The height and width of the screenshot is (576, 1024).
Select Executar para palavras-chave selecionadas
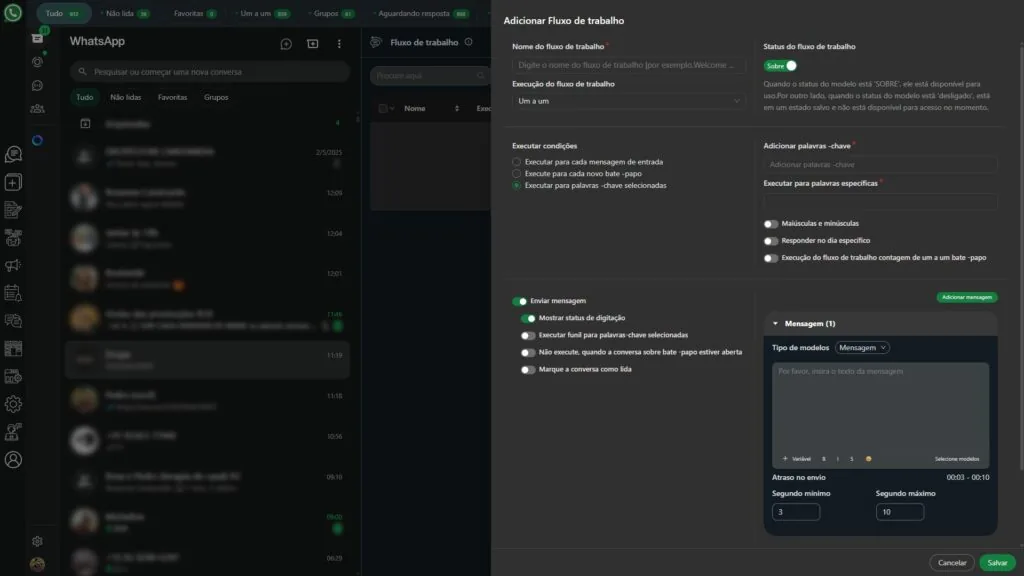coord(517,185)
